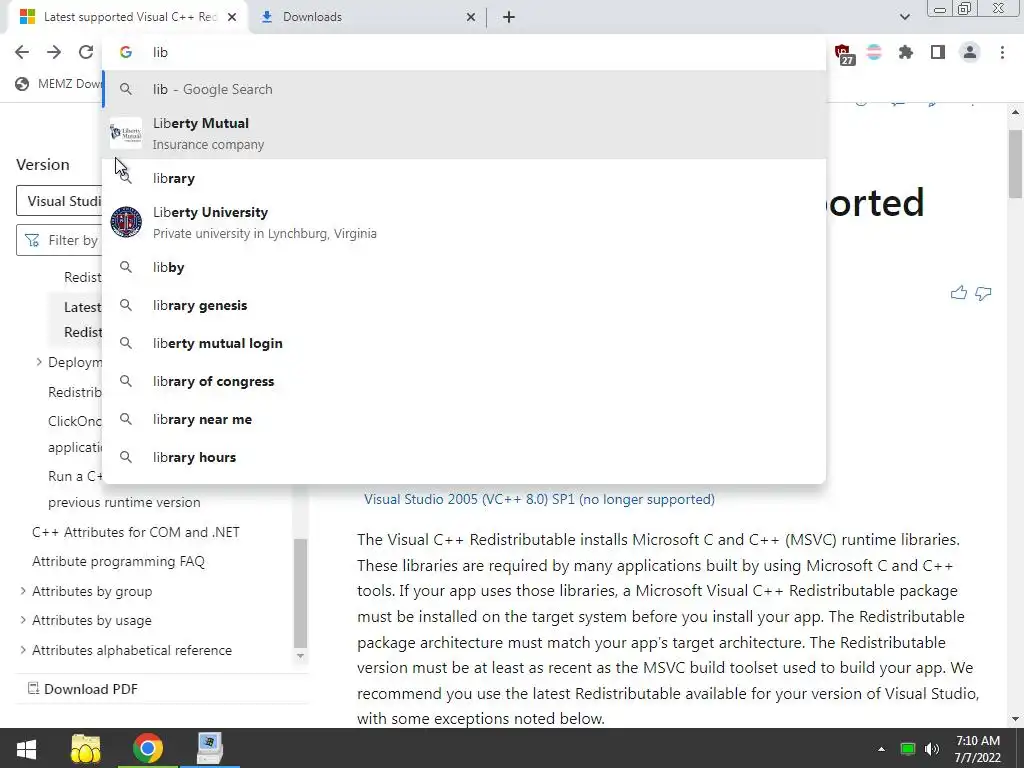The height and width of the screenshot is (768, 1024).
Task: Click the red shield extension with badge 27
Action: (x=844, y=54)
